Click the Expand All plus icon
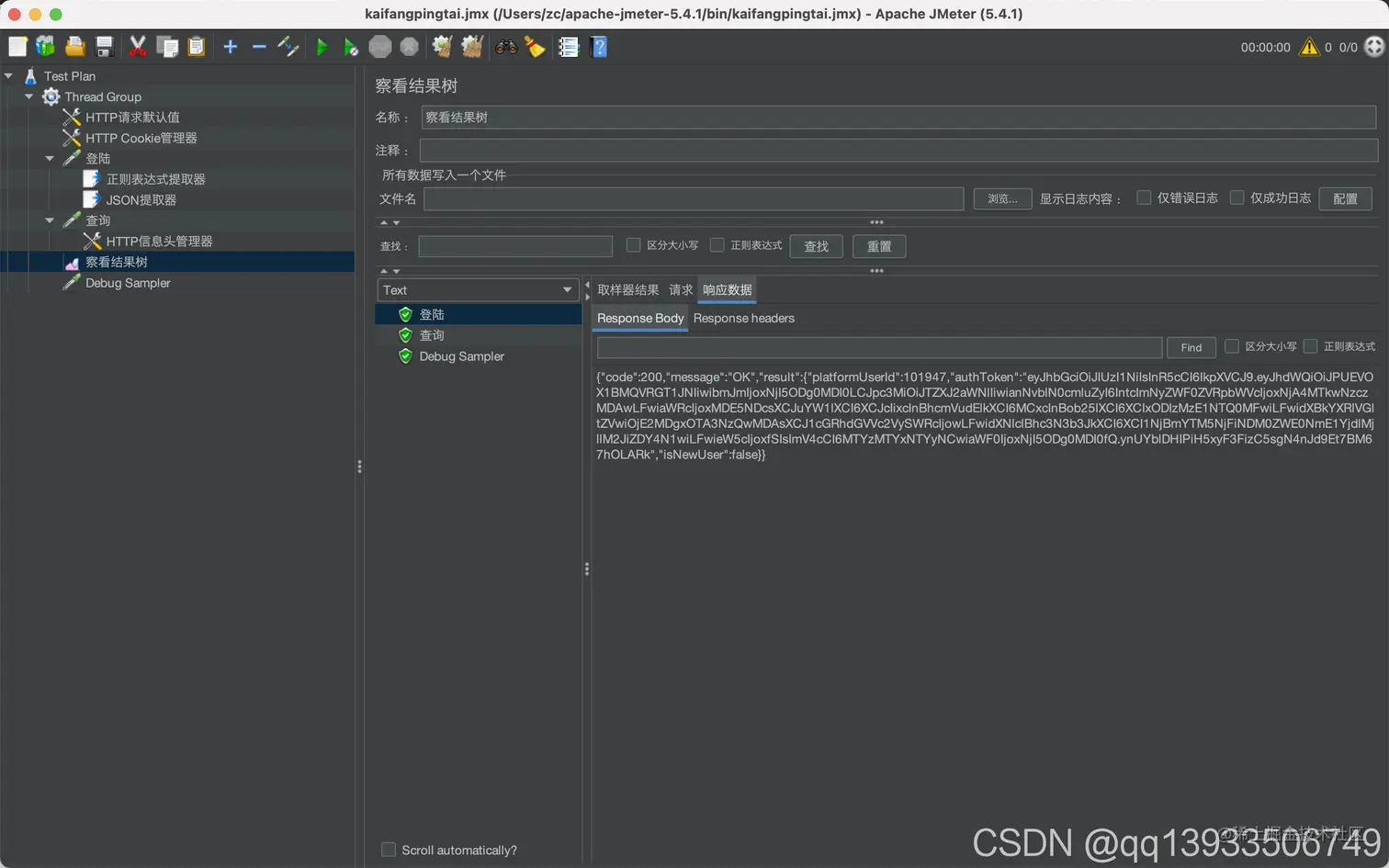1389x868 pixels. click(231, 47)
